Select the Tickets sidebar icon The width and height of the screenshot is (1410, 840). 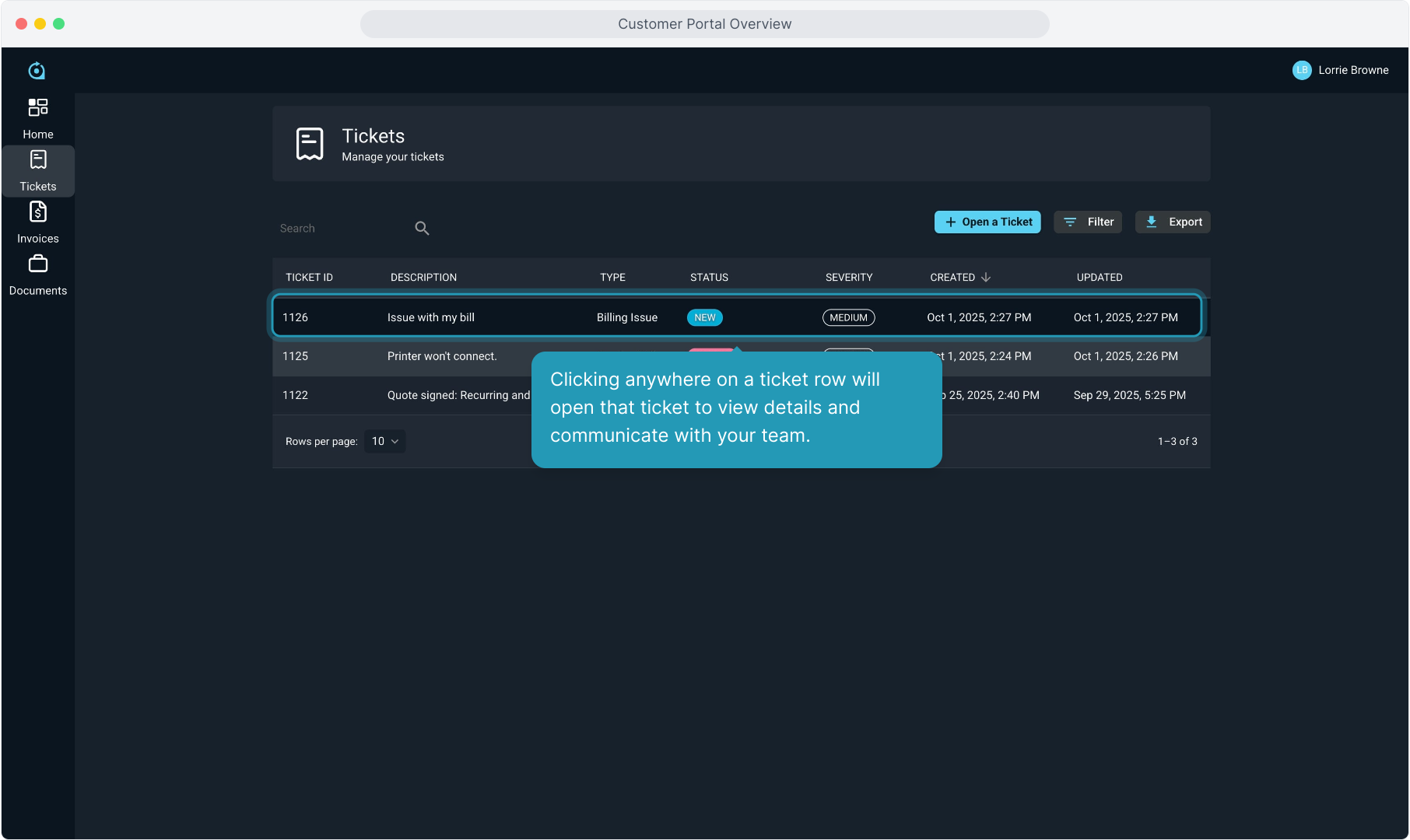[37, 160]
